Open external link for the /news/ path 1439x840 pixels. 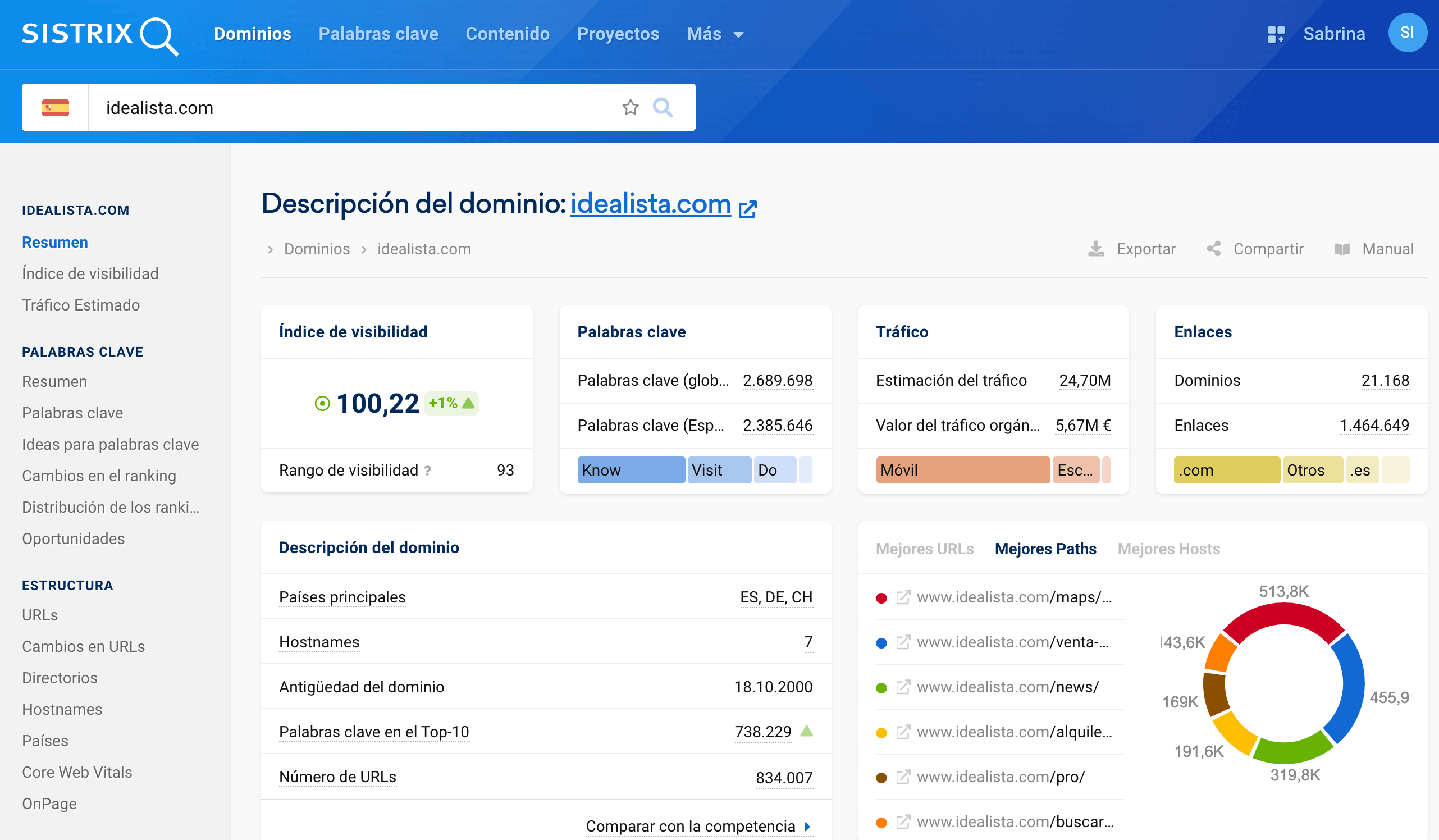pyautogui.click(x=903, y=687)
